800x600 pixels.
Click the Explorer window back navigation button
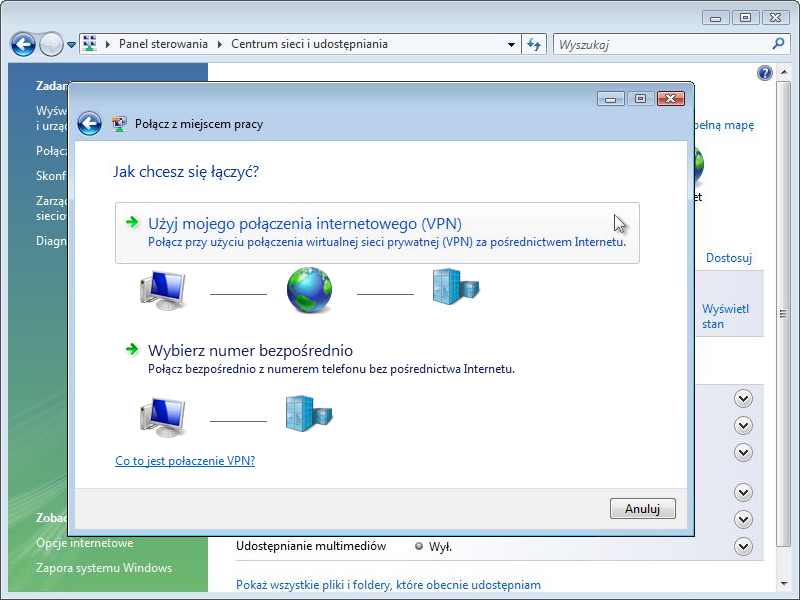[23, 44]
